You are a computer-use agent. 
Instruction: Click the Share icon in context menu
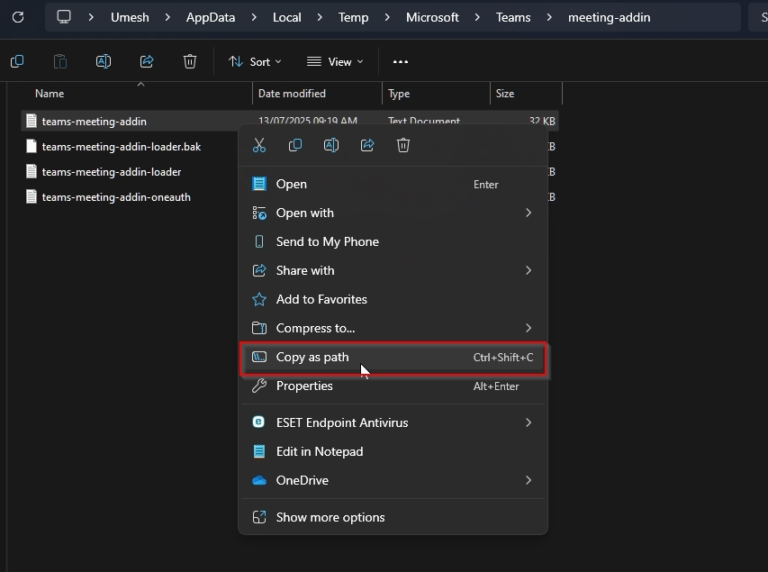367,145
